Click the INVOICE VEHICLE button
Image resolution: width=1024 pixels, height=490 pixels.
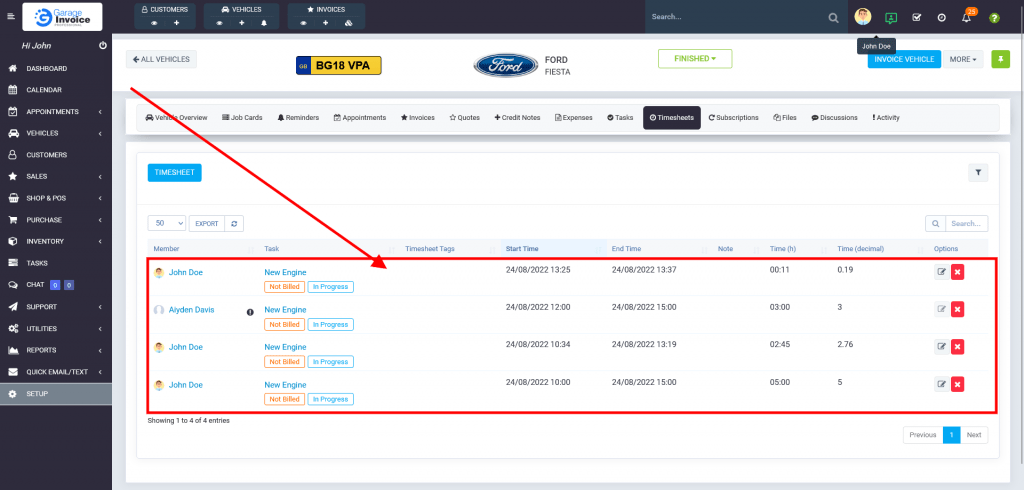pyautogui.click(x=904, y=59)
